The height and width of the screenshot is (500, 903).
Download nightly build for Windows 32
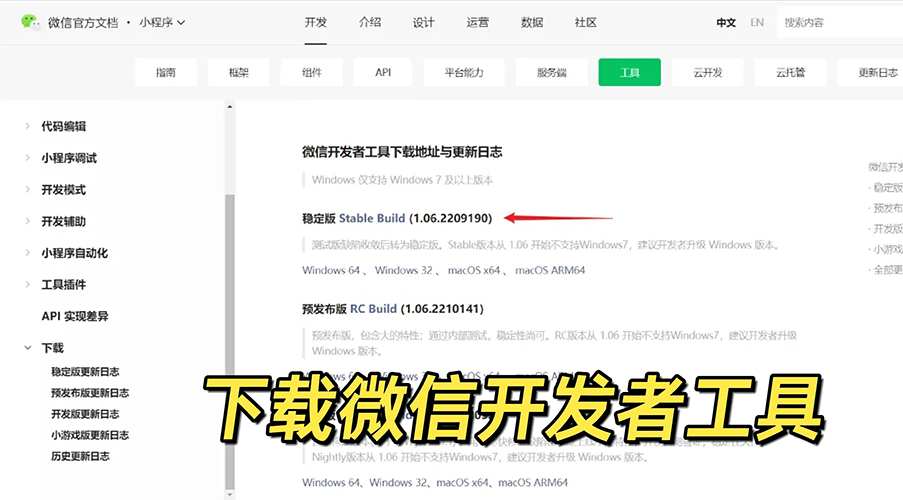coord(399,482)
